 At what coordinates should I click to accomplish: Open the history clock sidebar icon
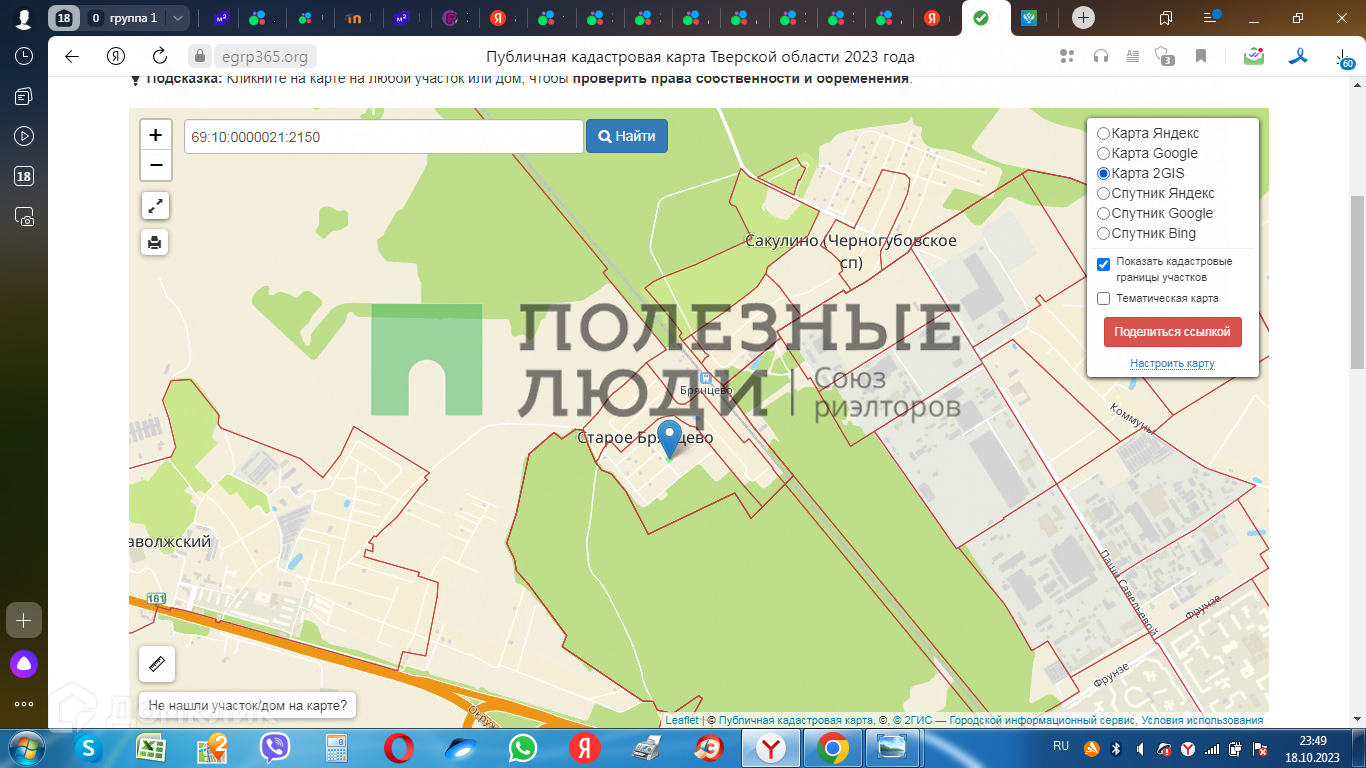coord(24,56)
